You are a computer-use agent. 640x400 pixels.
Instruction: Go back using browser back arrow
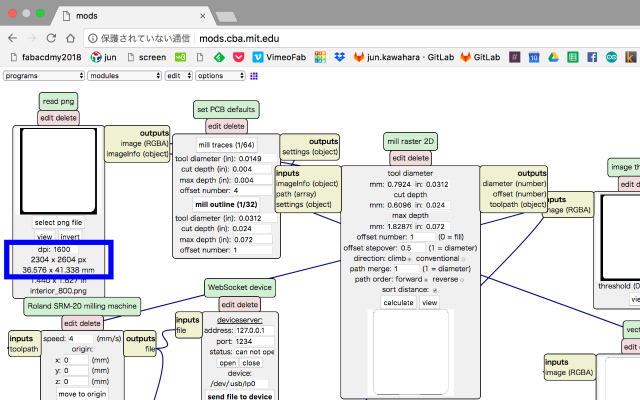click(x=13, y=38)
